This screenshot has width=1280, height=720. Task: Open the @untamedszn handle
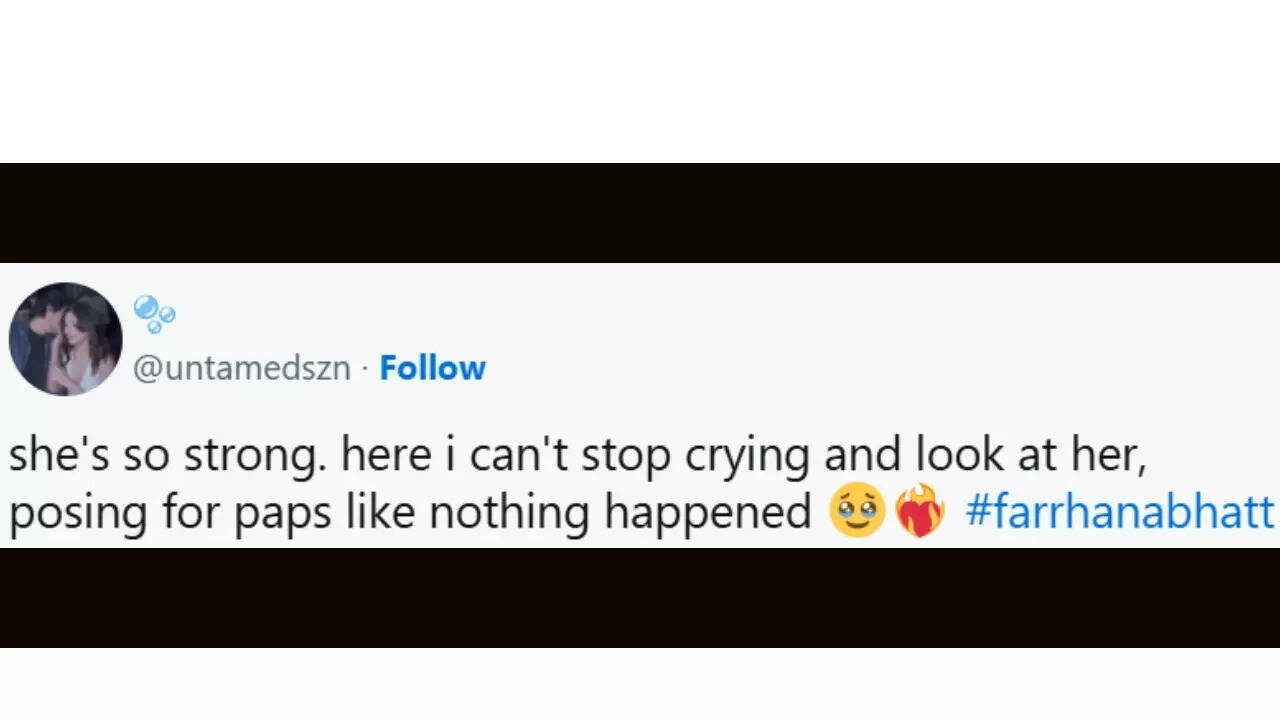(x=242, y=368)
